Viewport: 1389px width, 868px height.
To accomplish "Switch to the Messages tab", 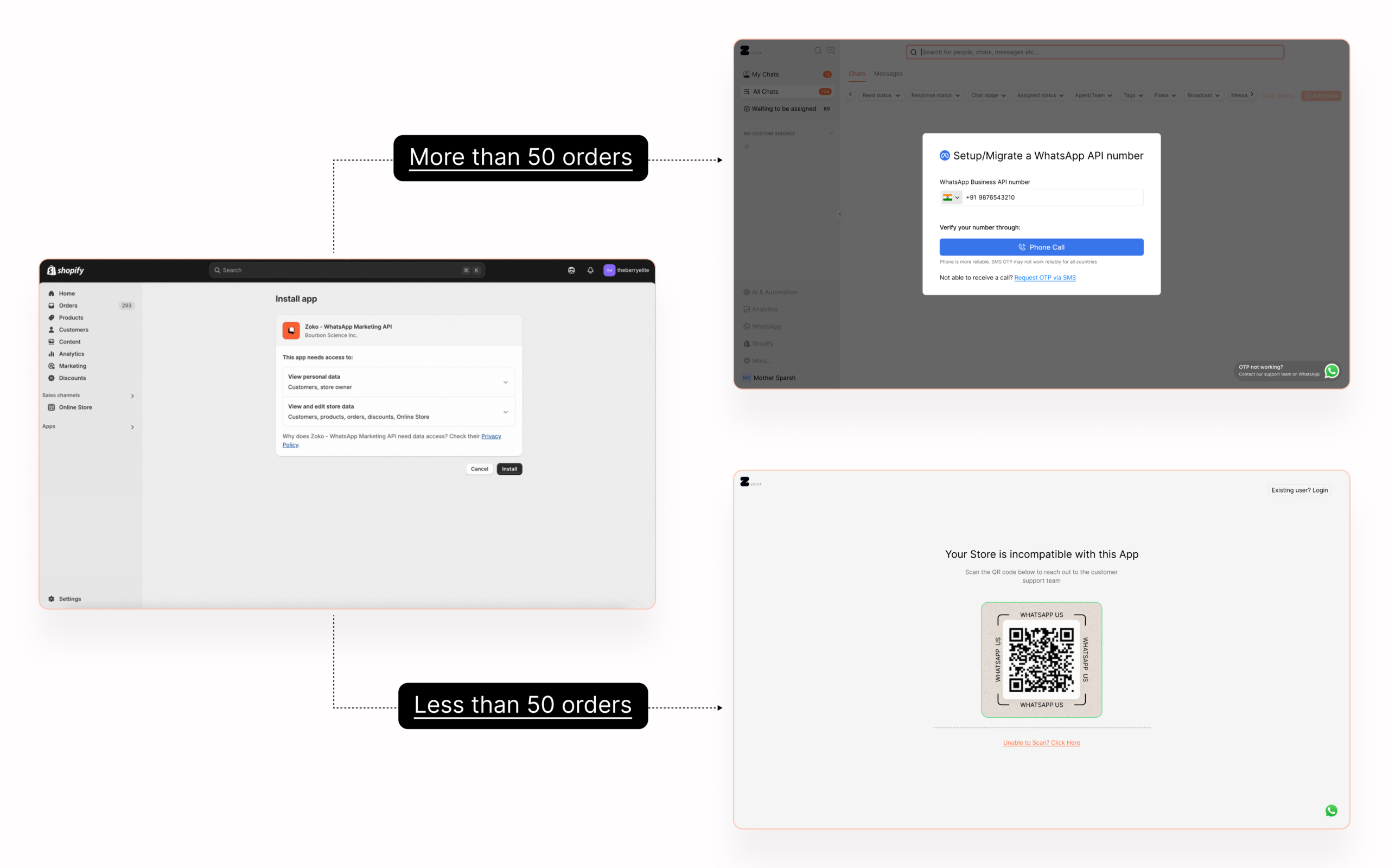I will tap(888, 73).
